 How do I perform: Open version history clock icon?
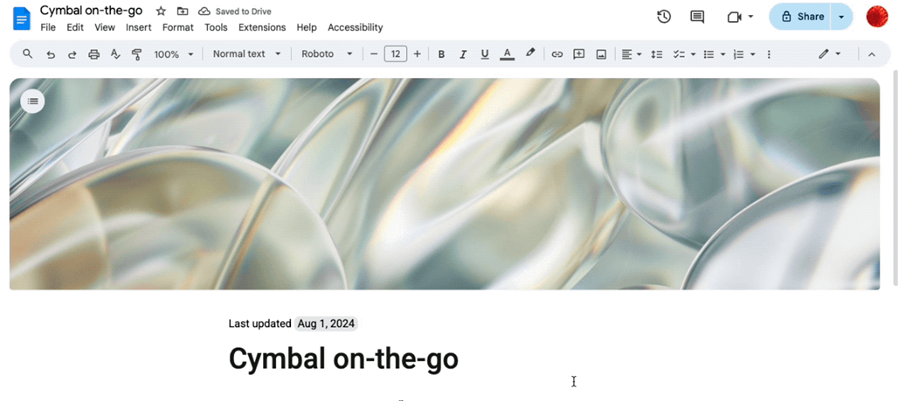[663, 17]
